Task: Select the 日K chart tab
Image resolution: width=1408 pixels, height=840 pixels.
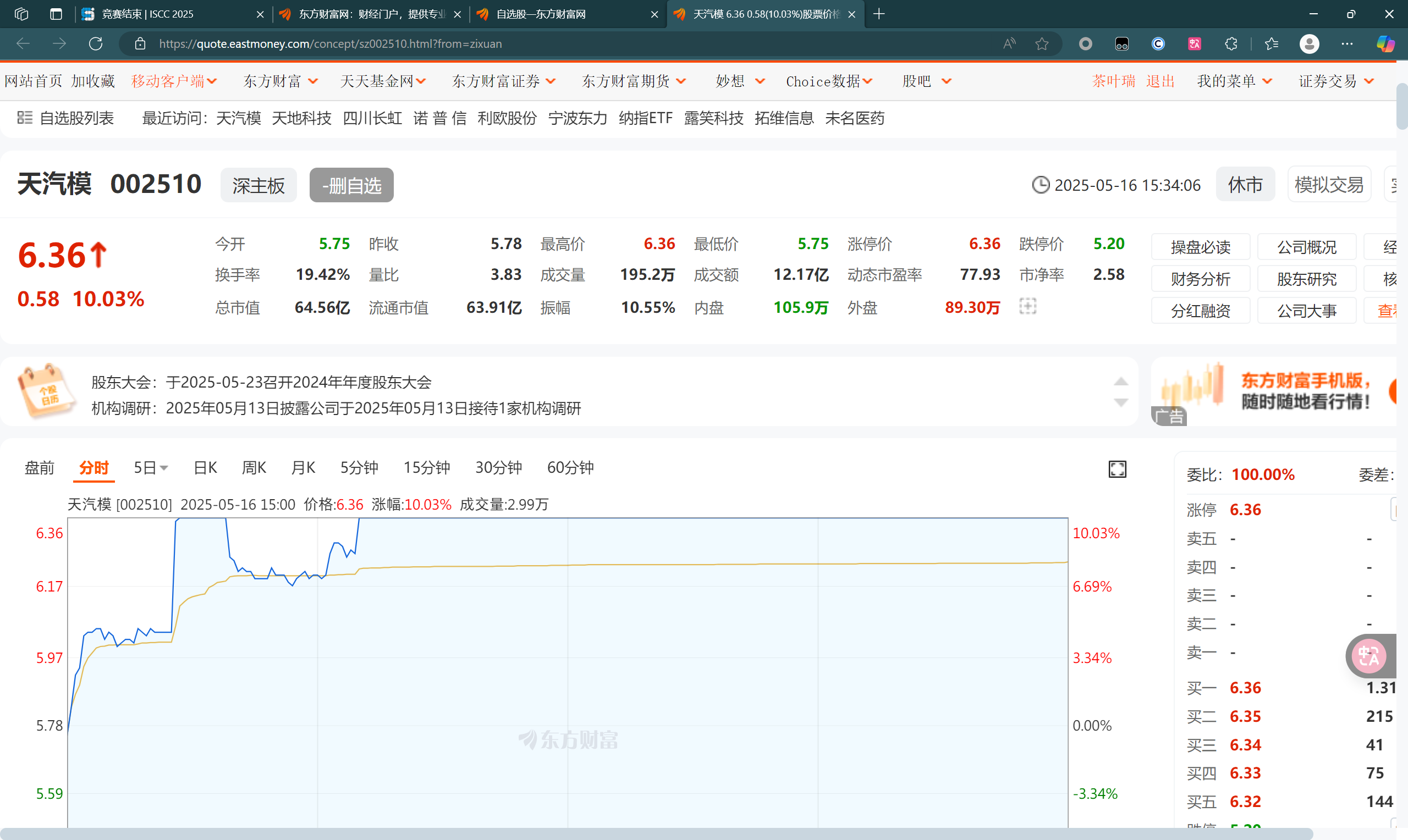Action: (205, 467)
